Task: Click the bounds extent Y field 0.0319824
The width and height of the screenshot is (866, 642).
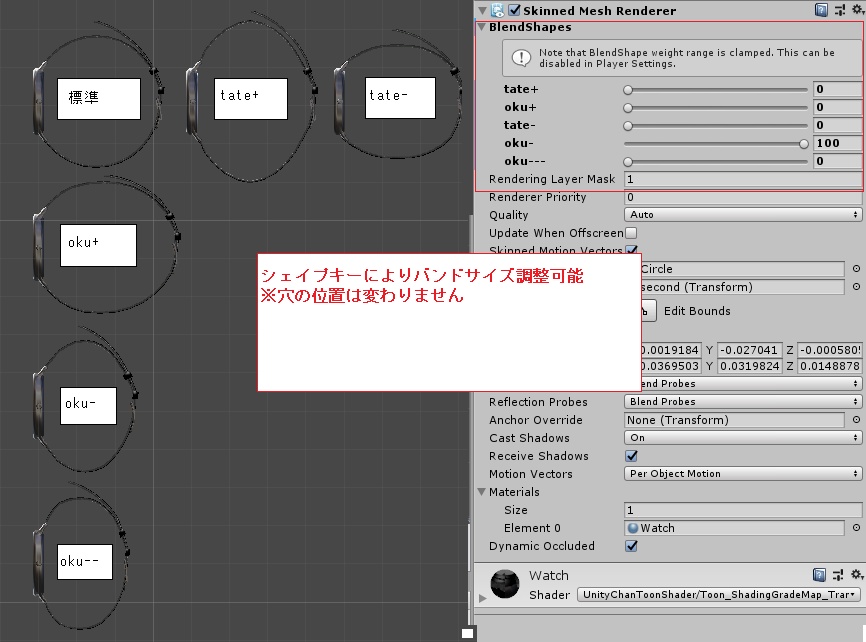Action: [x=749, y=366]
